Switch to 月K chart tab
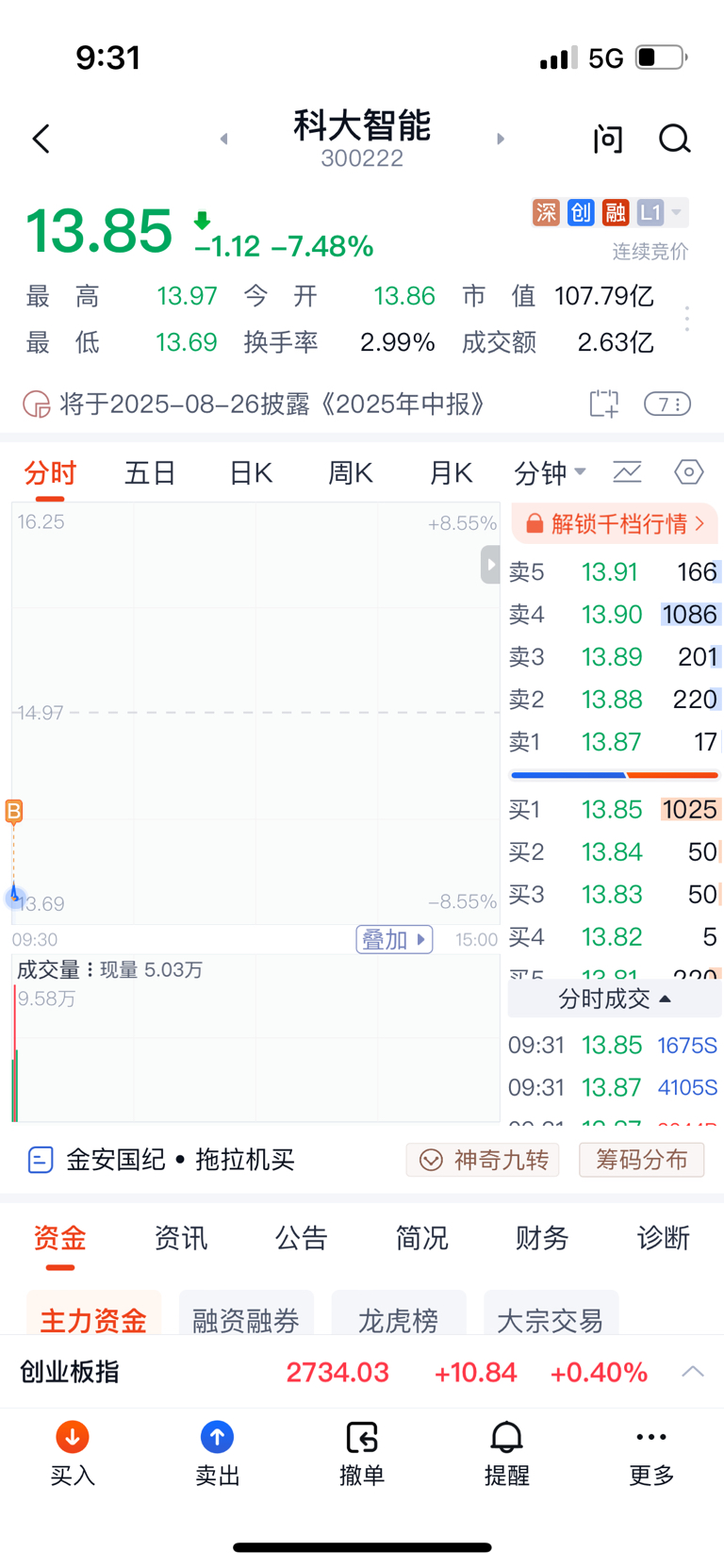 pos(451,472)
